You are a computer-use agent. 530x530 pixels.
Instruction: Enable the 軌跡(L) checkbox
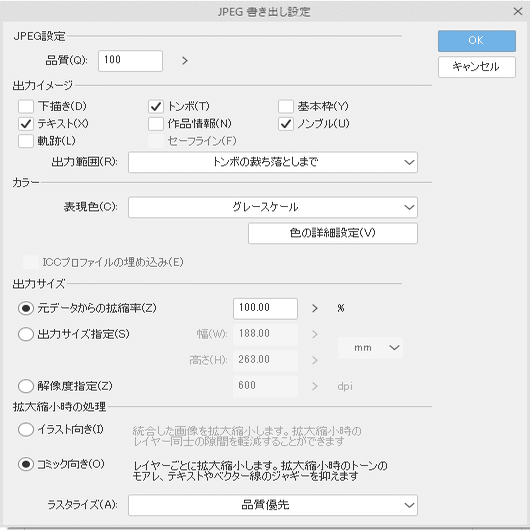[26, 141]
